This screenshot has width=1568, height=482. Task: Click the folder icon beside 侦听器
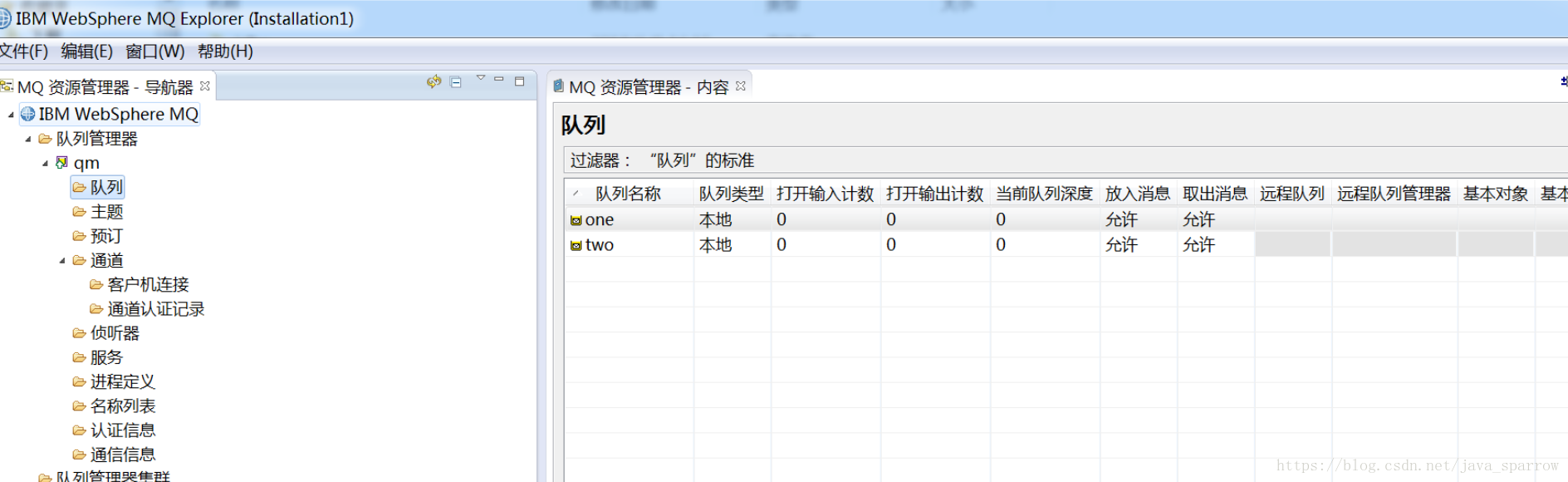point(79,333)
